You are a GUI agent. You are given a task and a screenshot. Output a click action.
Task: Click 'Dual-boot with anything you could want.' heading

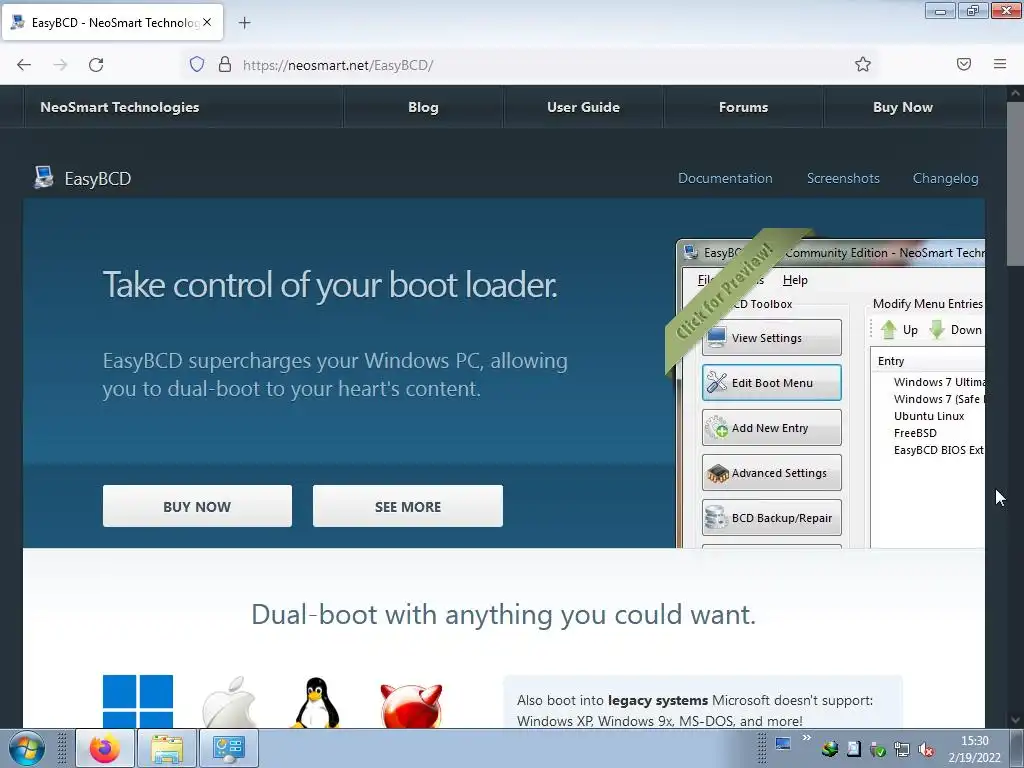coord(504,615)
